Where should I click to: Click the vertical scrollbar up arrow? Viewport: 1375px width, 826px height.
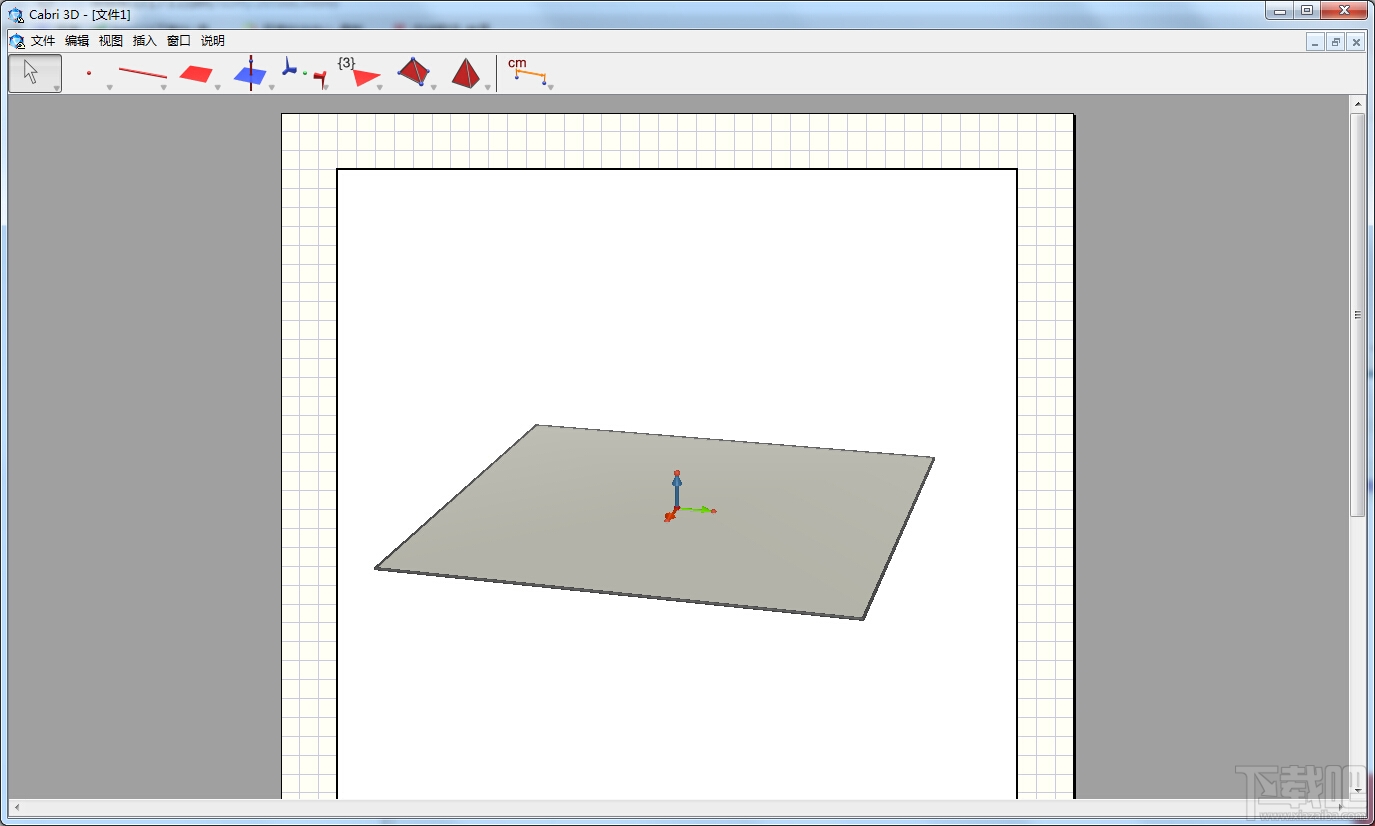click(1358, 104)
